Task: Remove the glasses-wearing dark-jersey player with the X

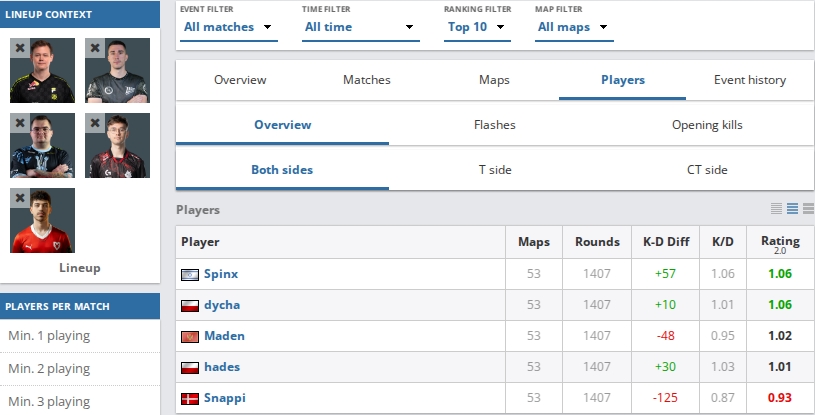Action: tap(20, 123)
